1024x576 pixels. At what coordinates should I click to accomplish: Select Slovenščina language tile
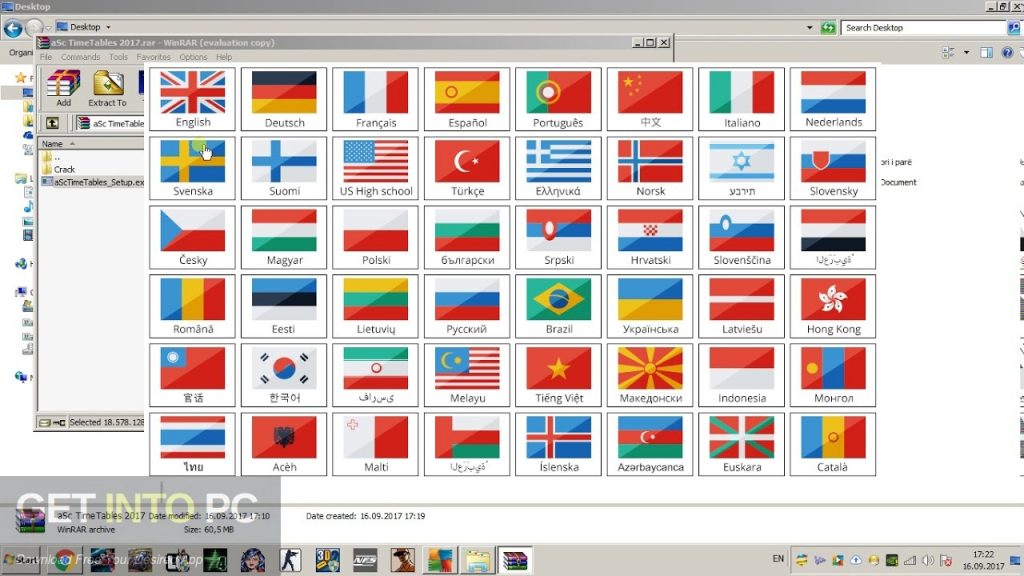click(741, 237)
